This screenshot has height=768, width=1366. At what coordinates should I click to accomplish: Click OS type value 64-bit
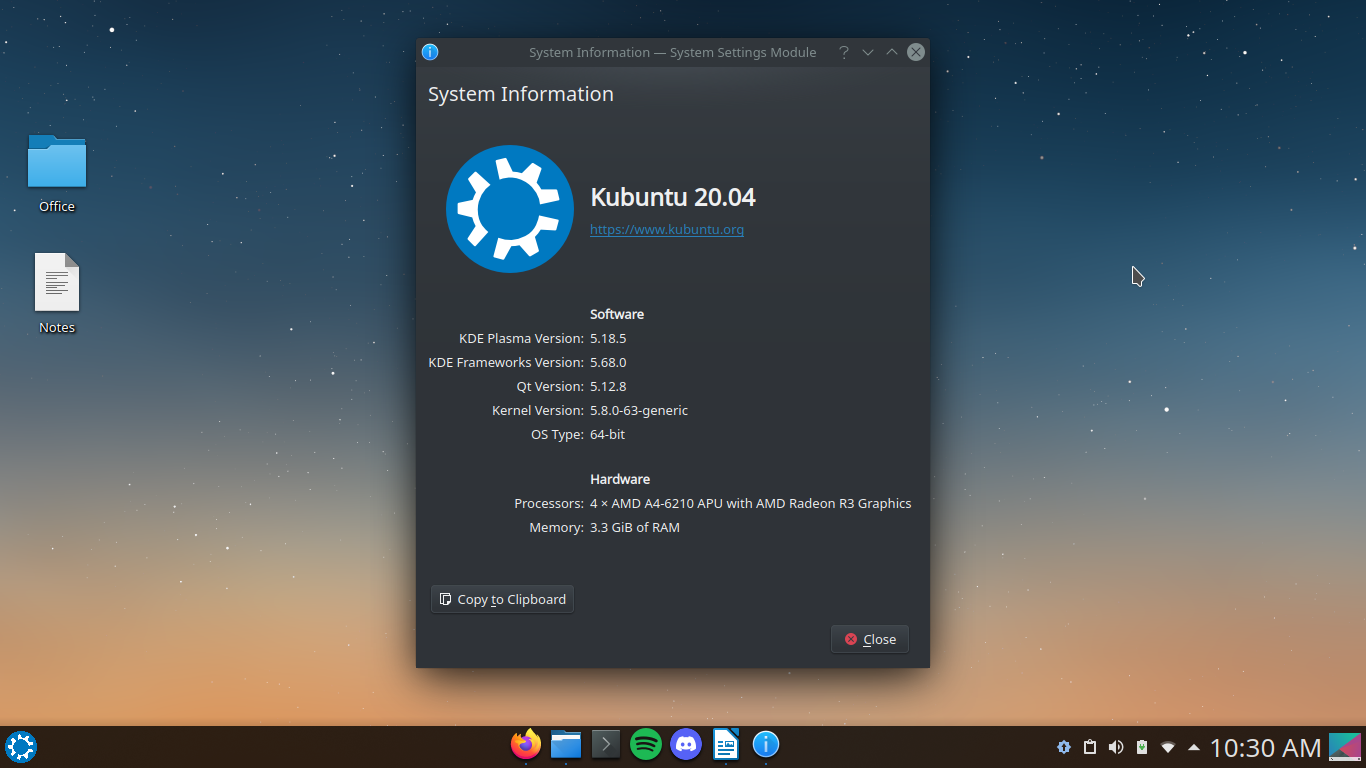(x=608, y=434)
